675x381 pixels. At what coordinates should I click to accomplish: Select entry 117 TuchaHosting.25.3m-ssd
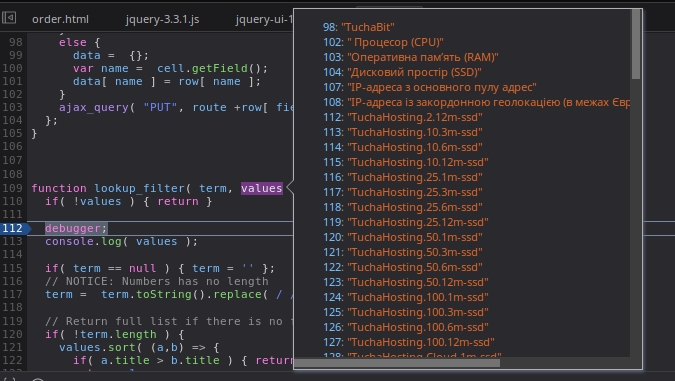click(403, 192)
